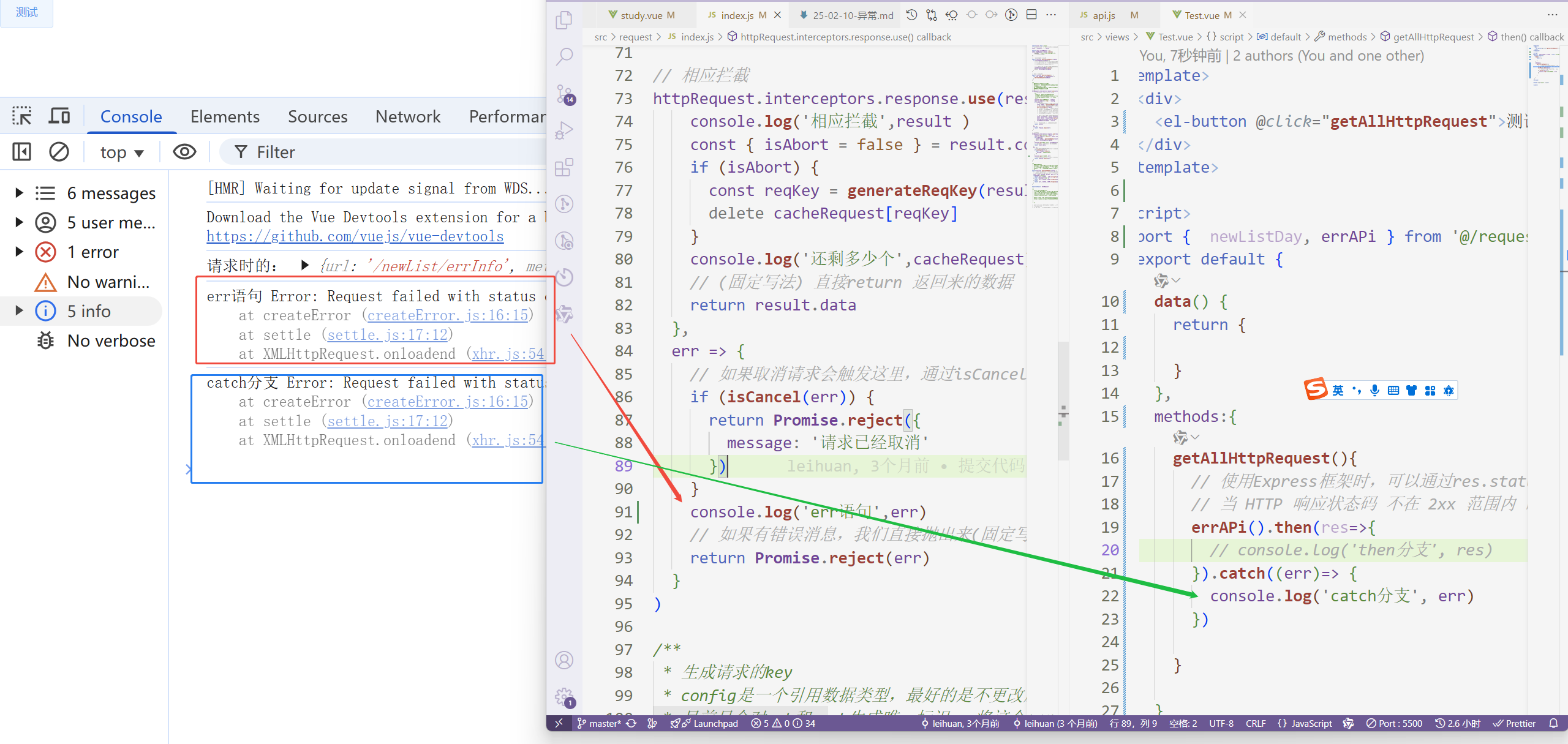Screen dimensions: 1568x744
Task: Open Search in VS Code activity bar
Action: coord(564,57)
